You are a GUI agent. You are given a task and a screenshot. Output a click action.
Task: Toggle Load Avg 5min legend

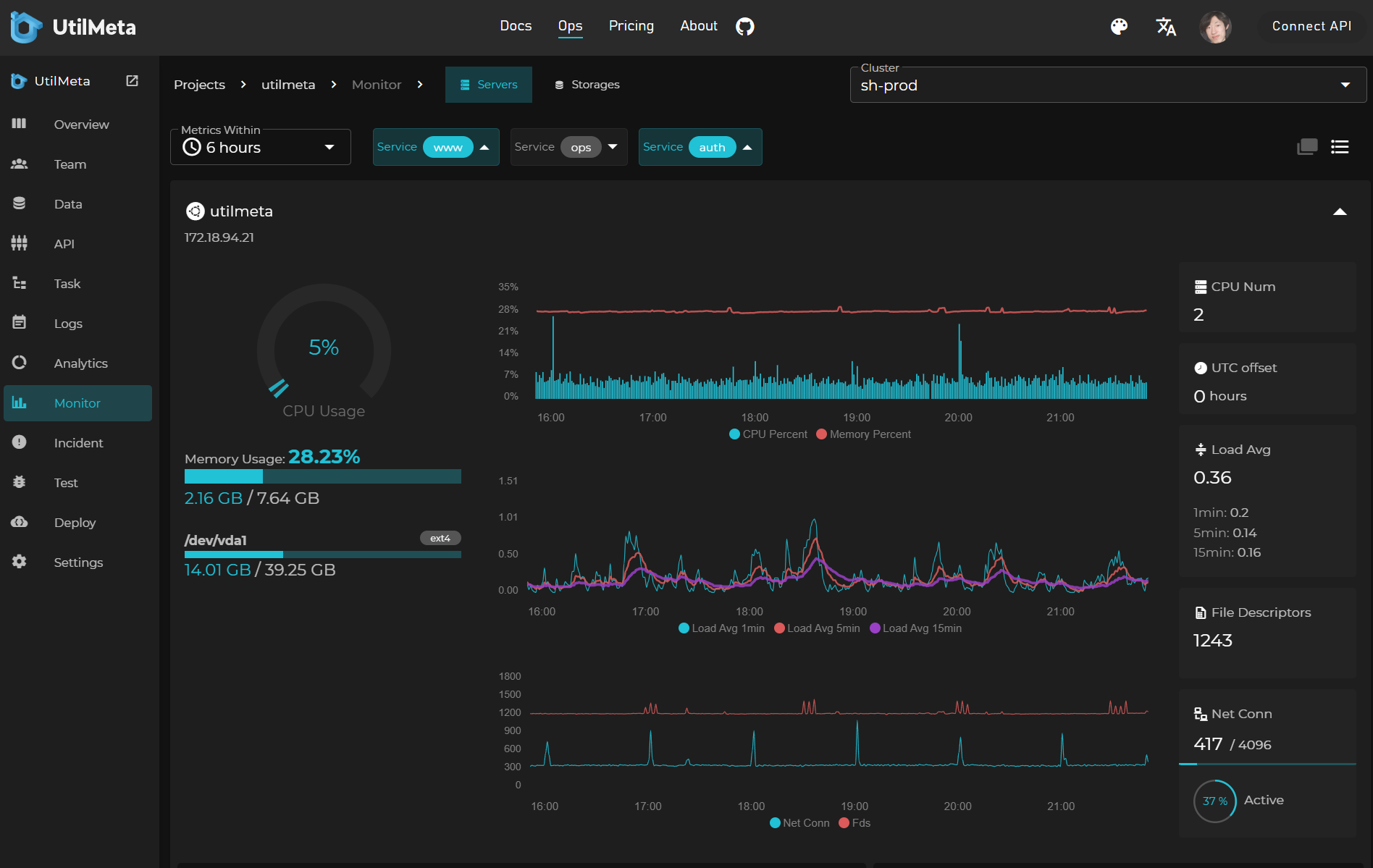pos(817,628)
